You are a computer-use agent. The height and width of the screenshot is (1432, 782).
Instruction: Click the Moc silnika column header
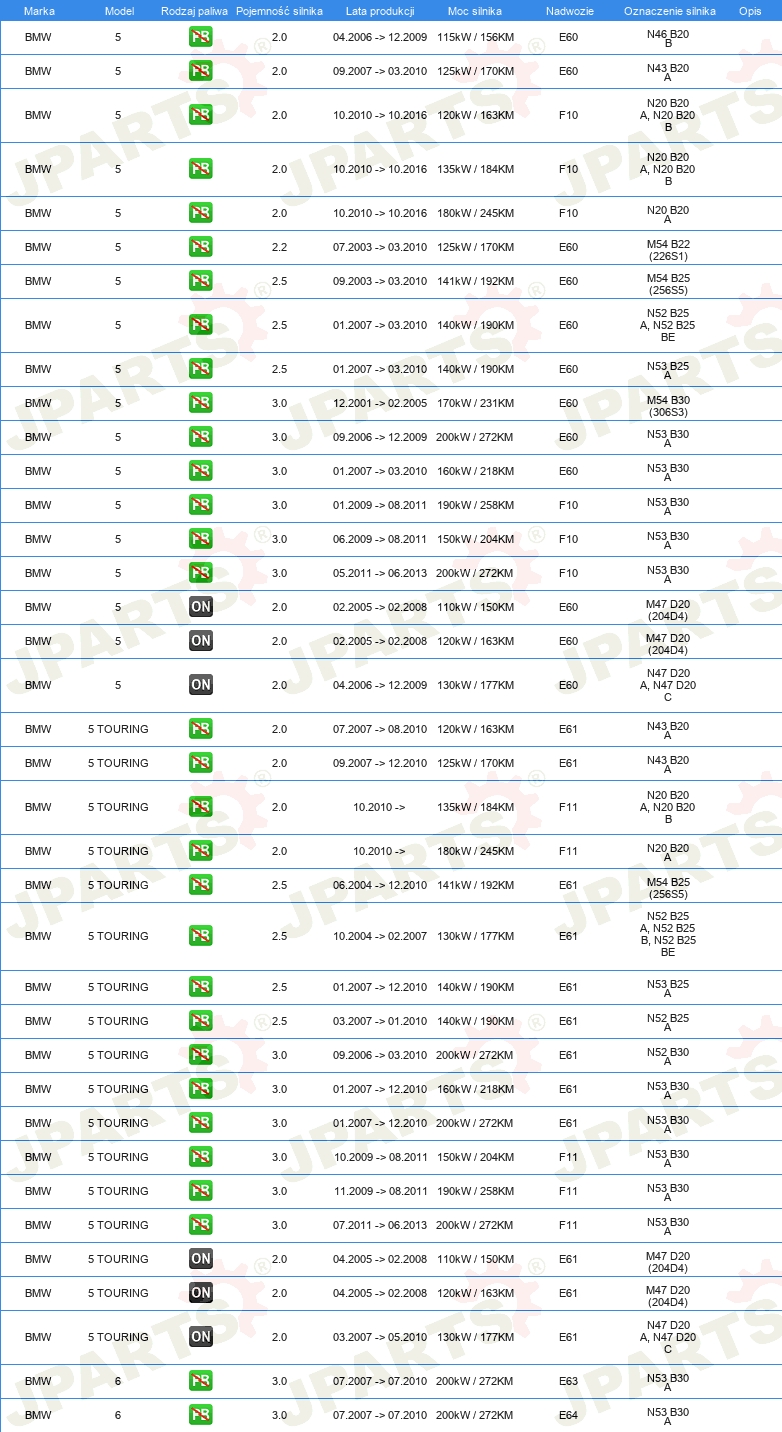click(475, 11)
